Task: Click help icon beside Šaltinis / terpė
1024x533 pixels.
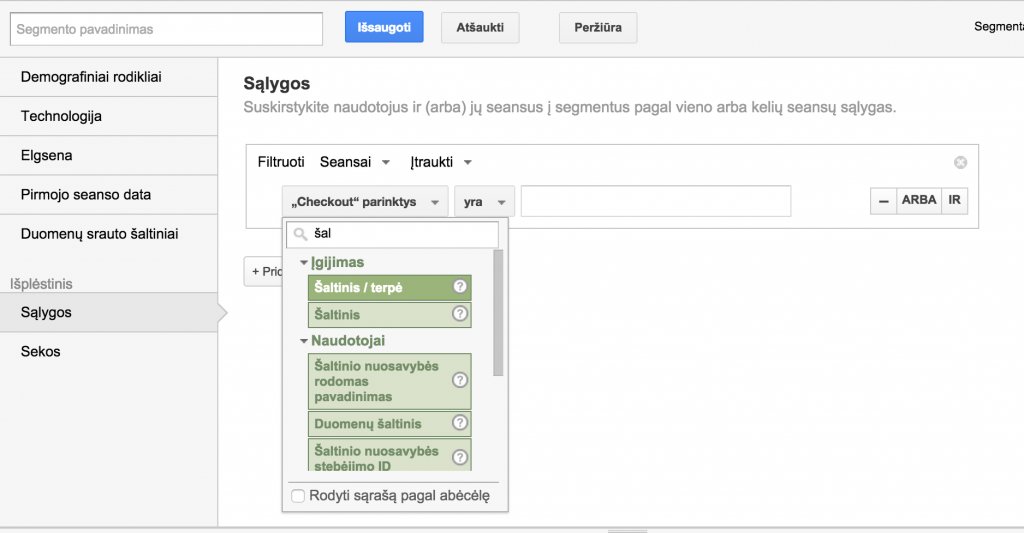Action: [460, 287]
